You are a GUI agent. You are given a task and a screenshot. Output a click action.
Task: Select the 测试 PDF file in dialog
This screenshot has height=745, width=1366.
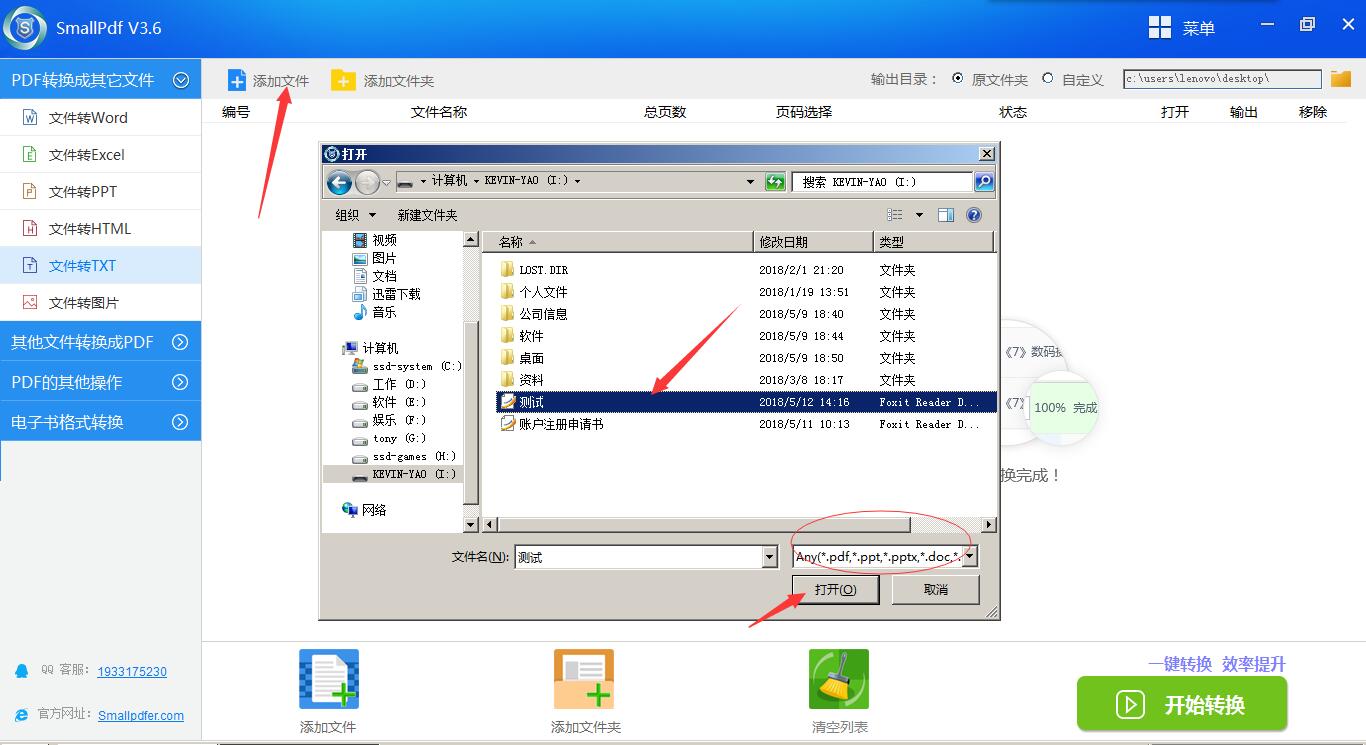[746, 402]
